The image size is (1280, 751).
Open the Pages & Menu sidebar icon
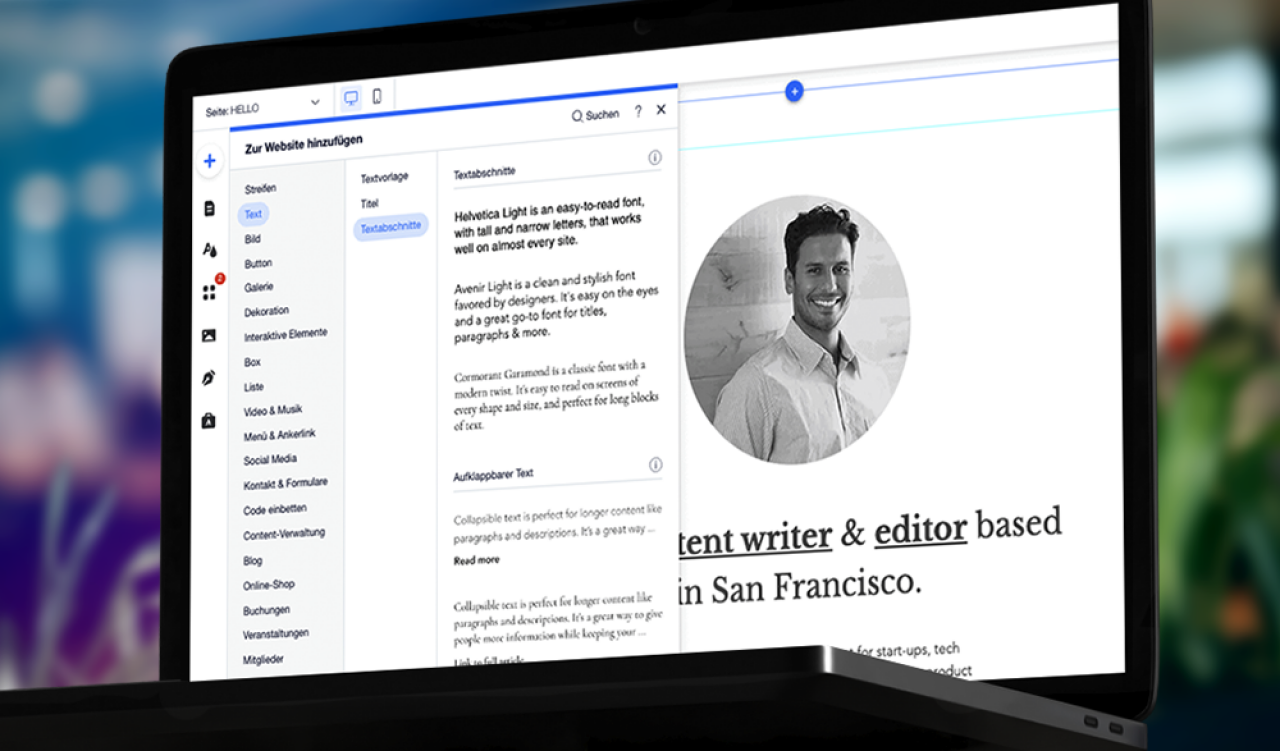[209, 208]
